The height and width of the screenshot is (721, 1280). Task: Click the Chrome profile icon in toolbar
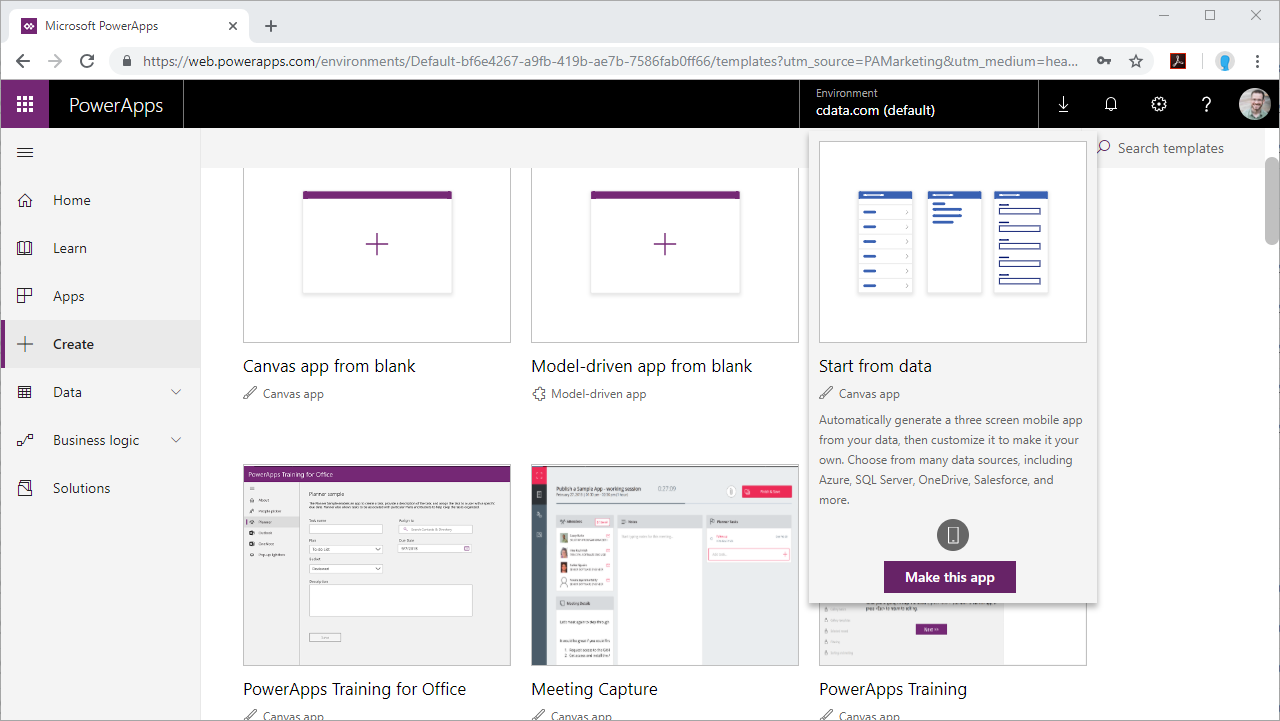pos(1225,61)
